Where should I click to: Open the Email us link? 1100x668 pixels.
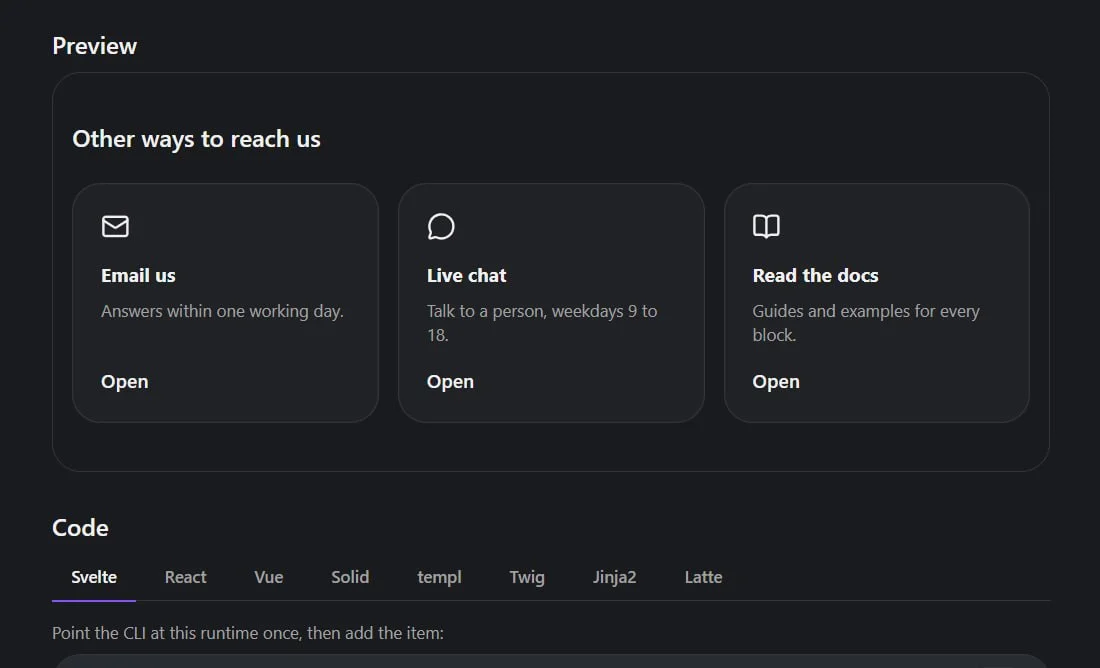tap(125, 382)
